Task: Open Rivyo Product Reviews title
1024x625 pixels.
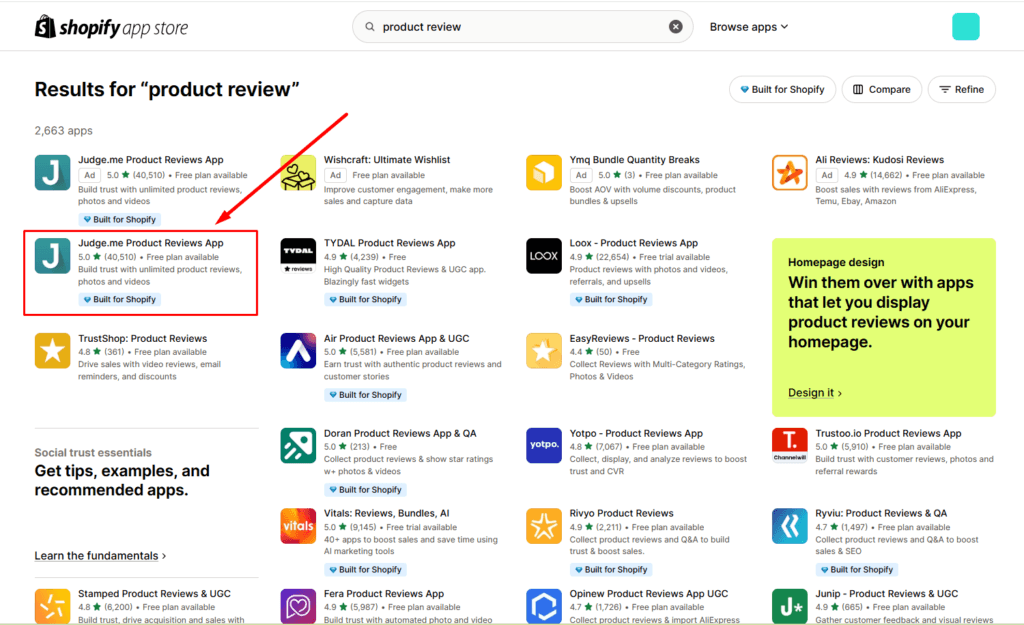Action: click(x=622, y=513)
